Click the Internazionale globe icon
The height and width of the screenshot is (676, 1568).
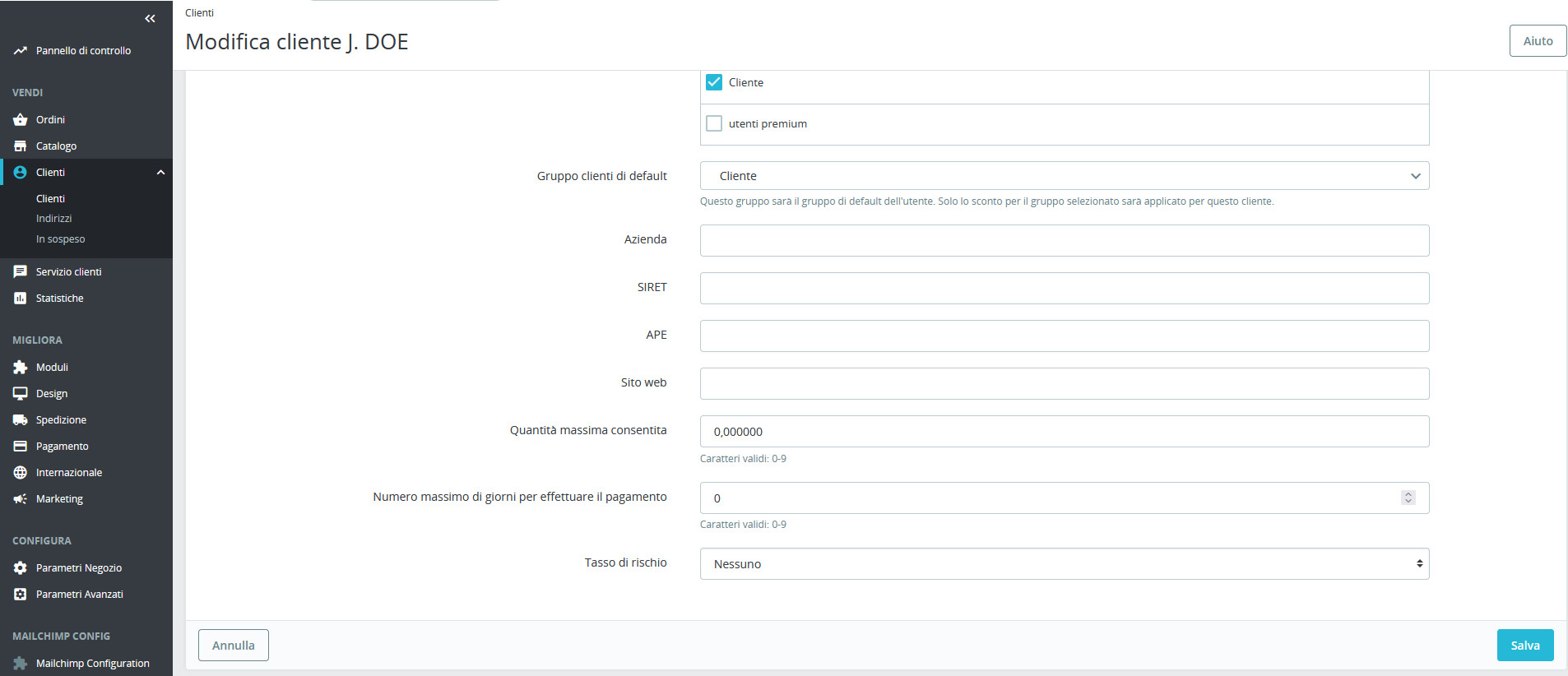tap(21, 473)
